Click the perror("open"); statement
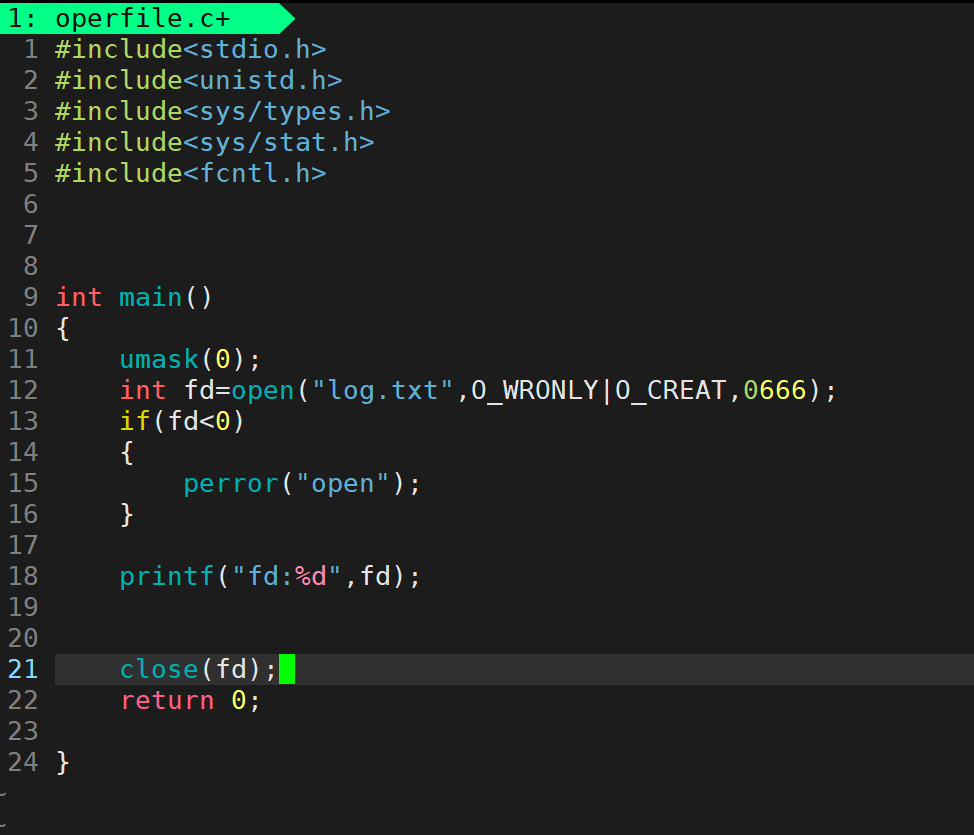Screen dimensions: 974x835 pos(302,484)
